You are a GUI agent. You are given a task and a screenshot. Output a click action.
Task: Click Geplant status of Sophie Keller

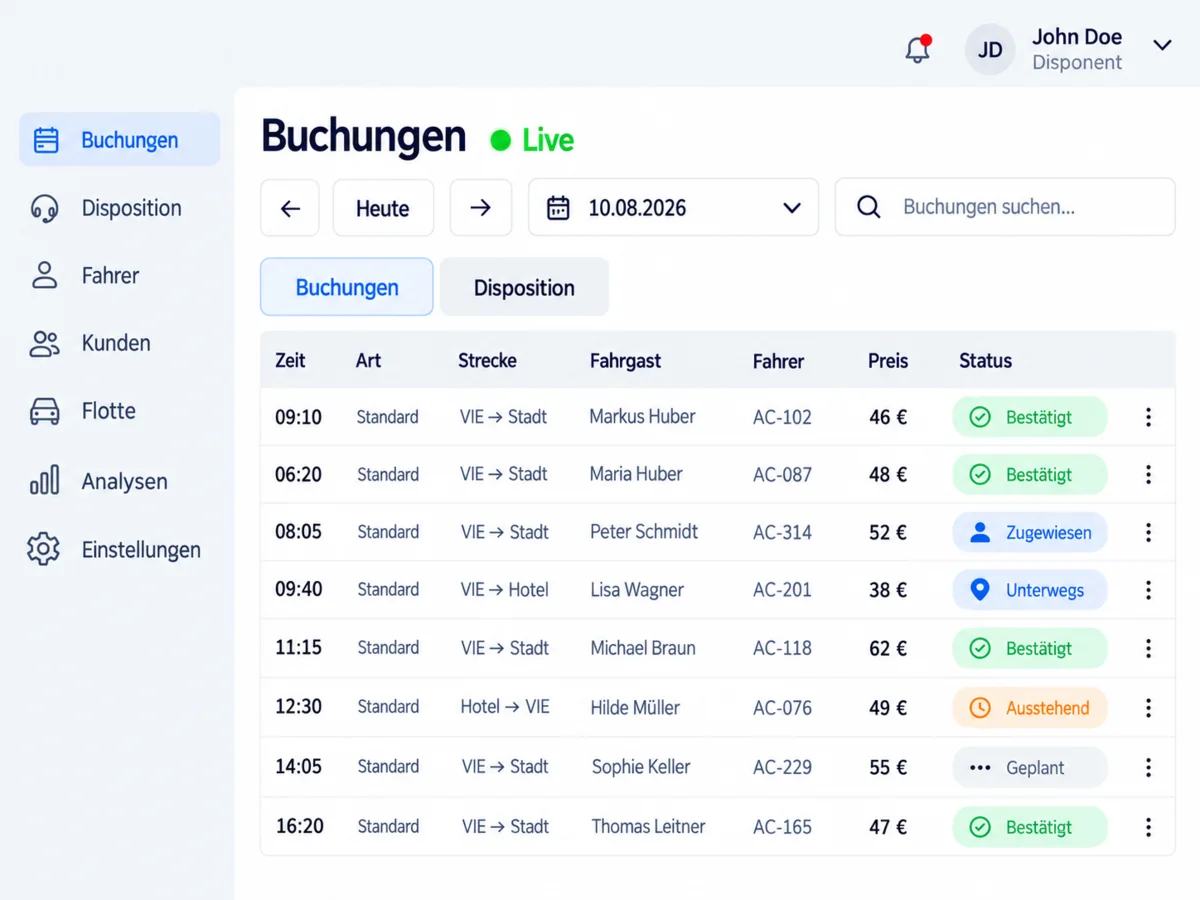(1029, 767)
